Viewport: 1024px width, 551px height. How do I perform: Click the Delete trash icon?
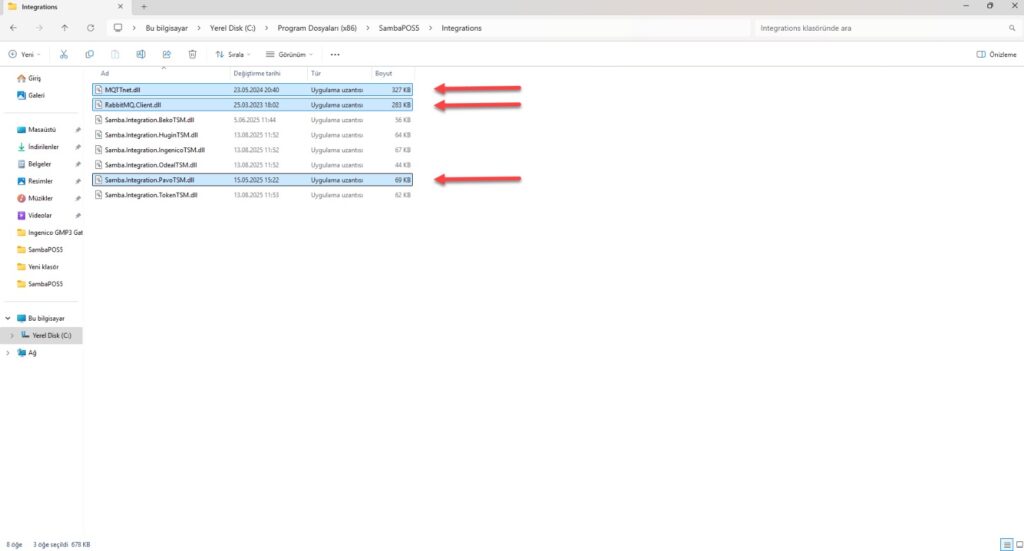point(192,54)
